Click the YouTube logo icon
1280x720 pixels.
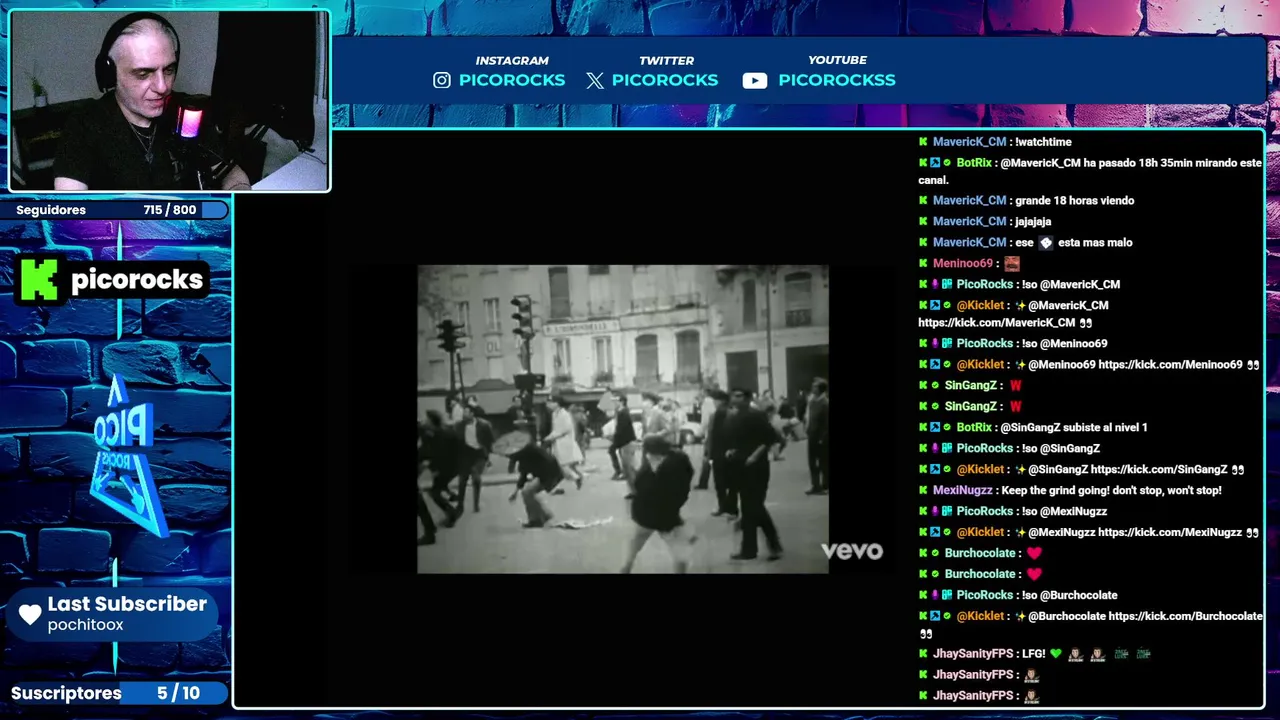click(755, 81)
